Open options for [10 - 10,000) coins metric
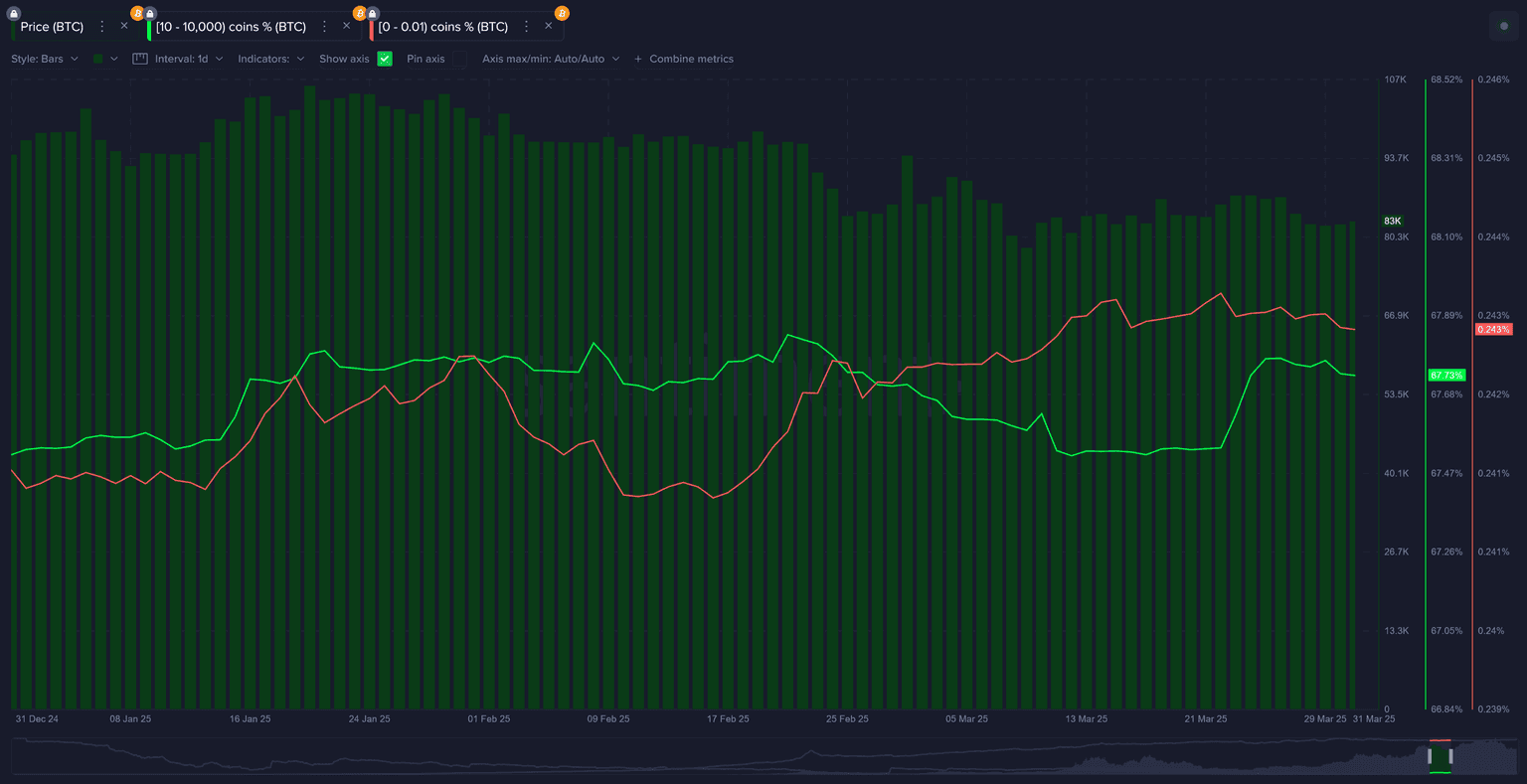 (x=324, y=27)
